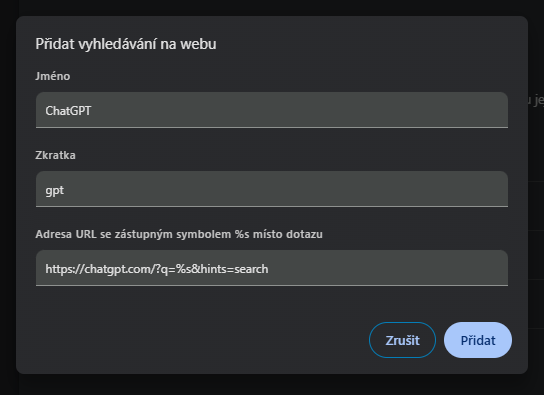Screen dimensions: 544x395
Task: Click the dimmed backdrop left of dialog
Action: click(x=8, y=198)
